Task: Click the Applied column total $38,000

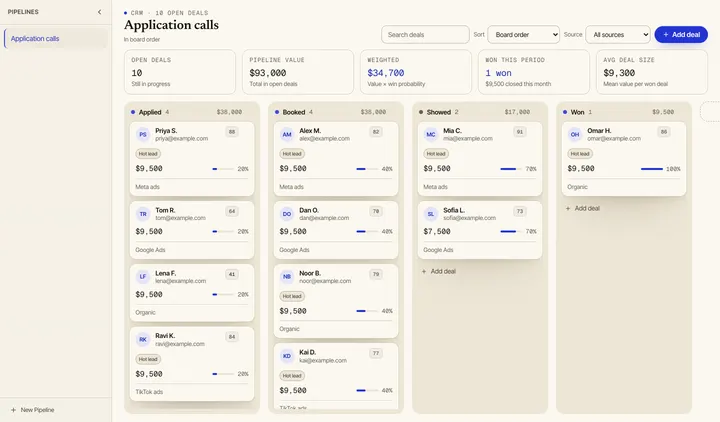Action: click(x=229, y=112)
